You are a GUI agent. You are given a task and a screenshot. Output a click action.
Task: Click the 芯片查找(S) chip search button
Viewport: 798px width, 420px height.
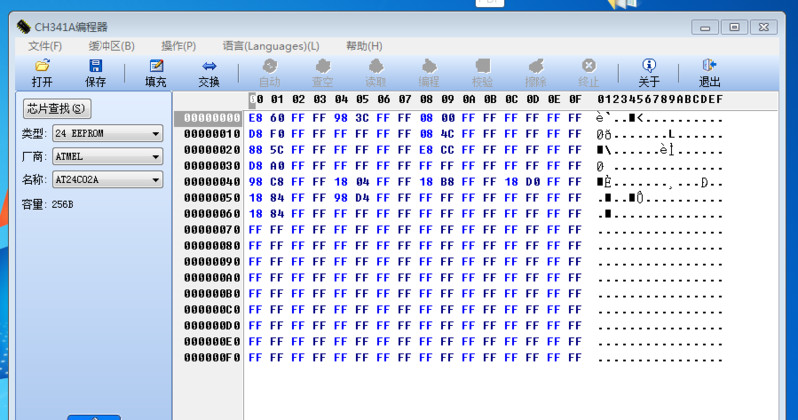tap(57, 108)
